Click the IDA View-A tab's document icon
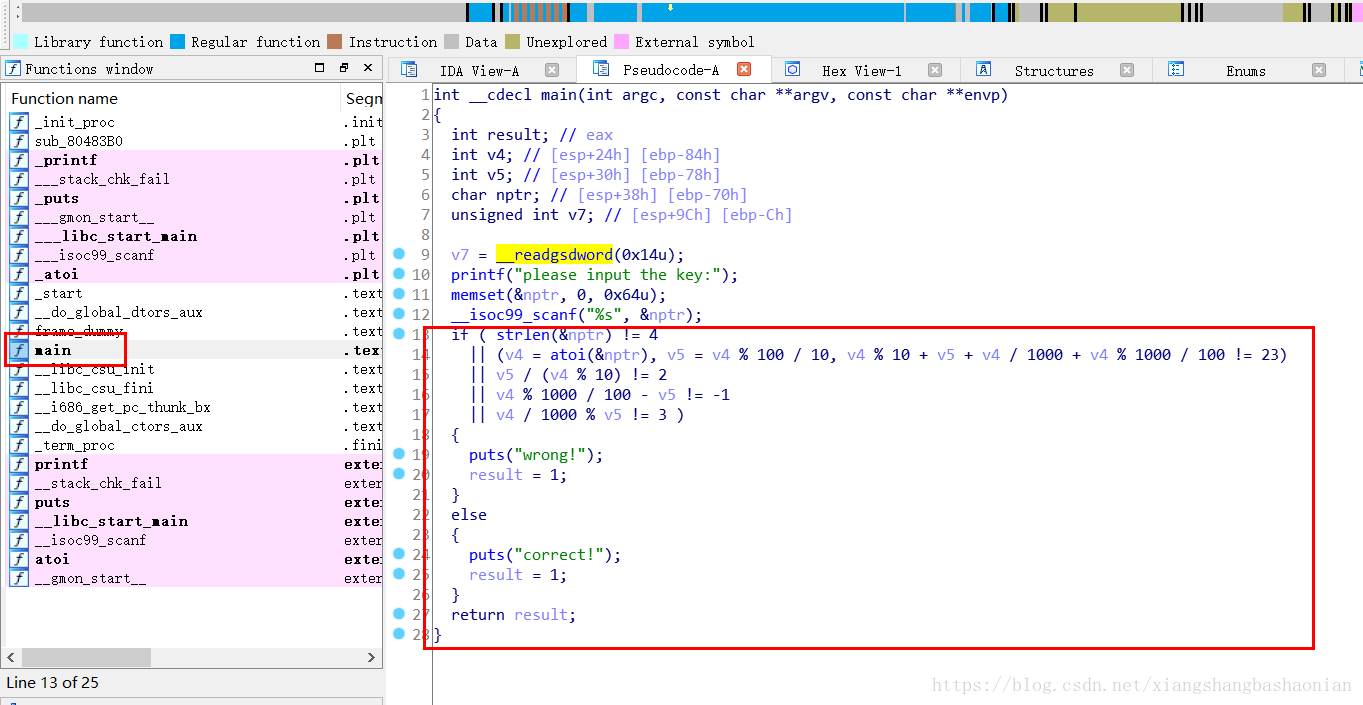Screen dimensions: 1363x705 (410, 70)
